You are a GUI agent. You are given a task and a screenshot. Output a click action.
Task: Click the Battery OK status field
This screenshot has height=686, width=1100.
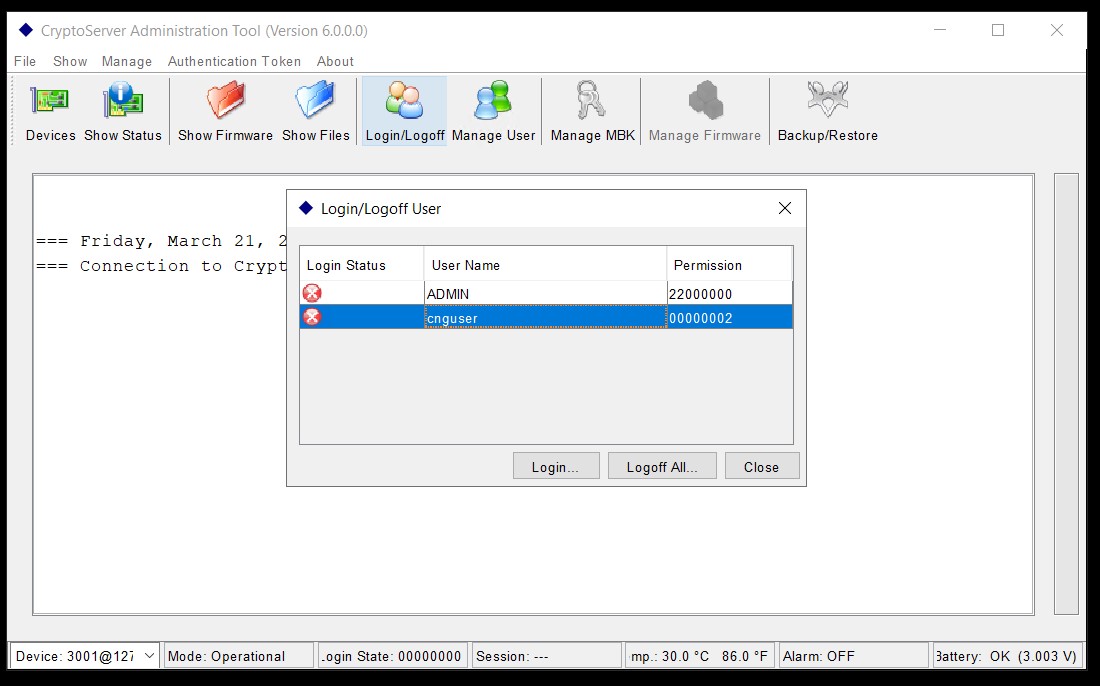click(1005, 656)
